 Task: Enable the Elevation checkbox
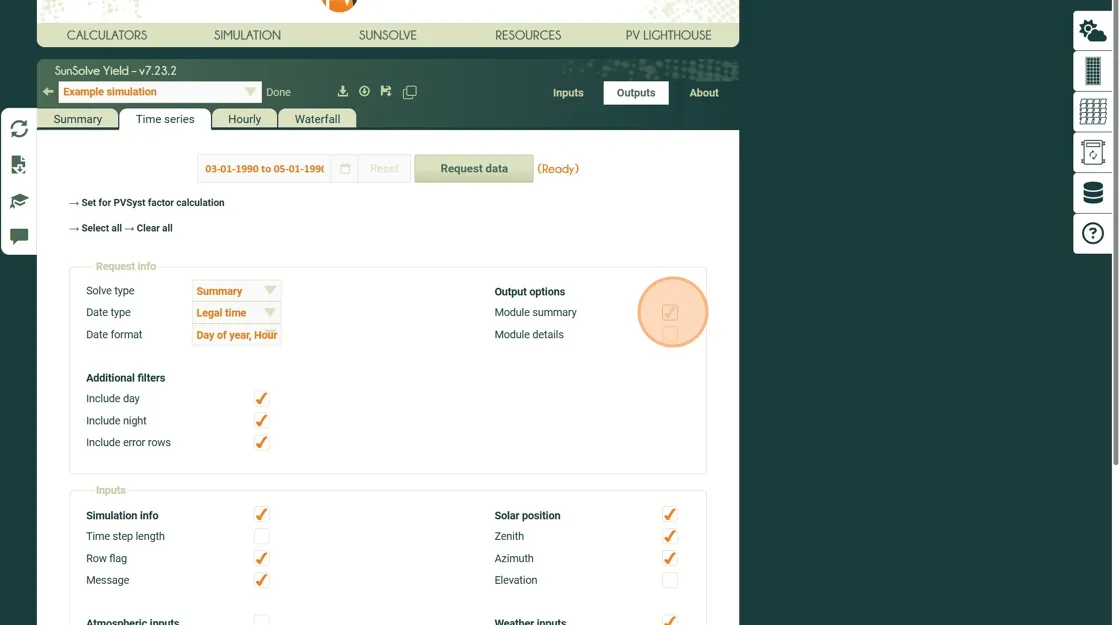click(x=669, y=580)
